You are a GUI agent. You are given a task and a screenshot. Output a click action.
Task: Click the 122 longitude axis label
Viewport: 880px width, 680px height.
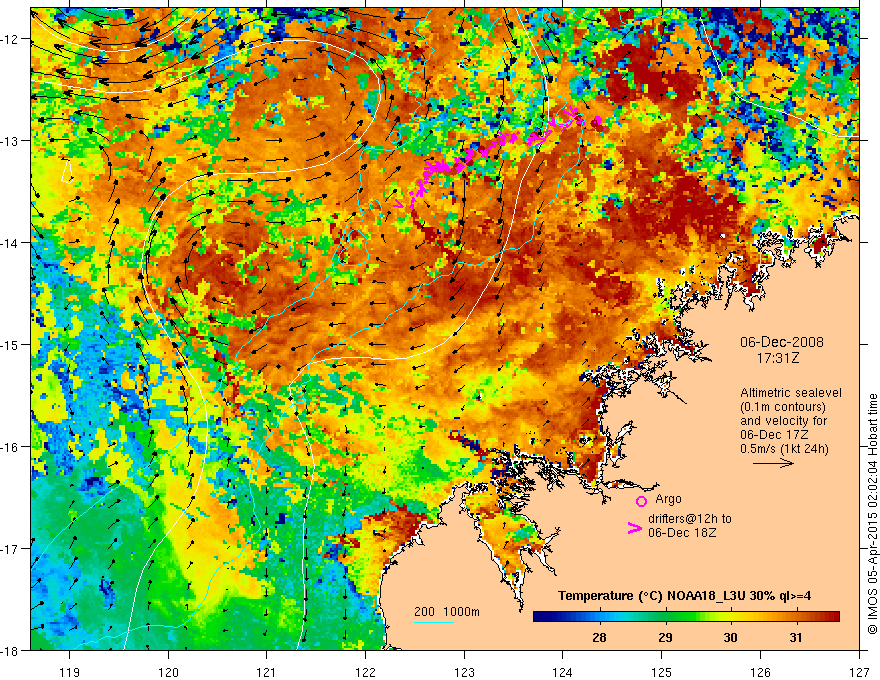click(365, 672)
